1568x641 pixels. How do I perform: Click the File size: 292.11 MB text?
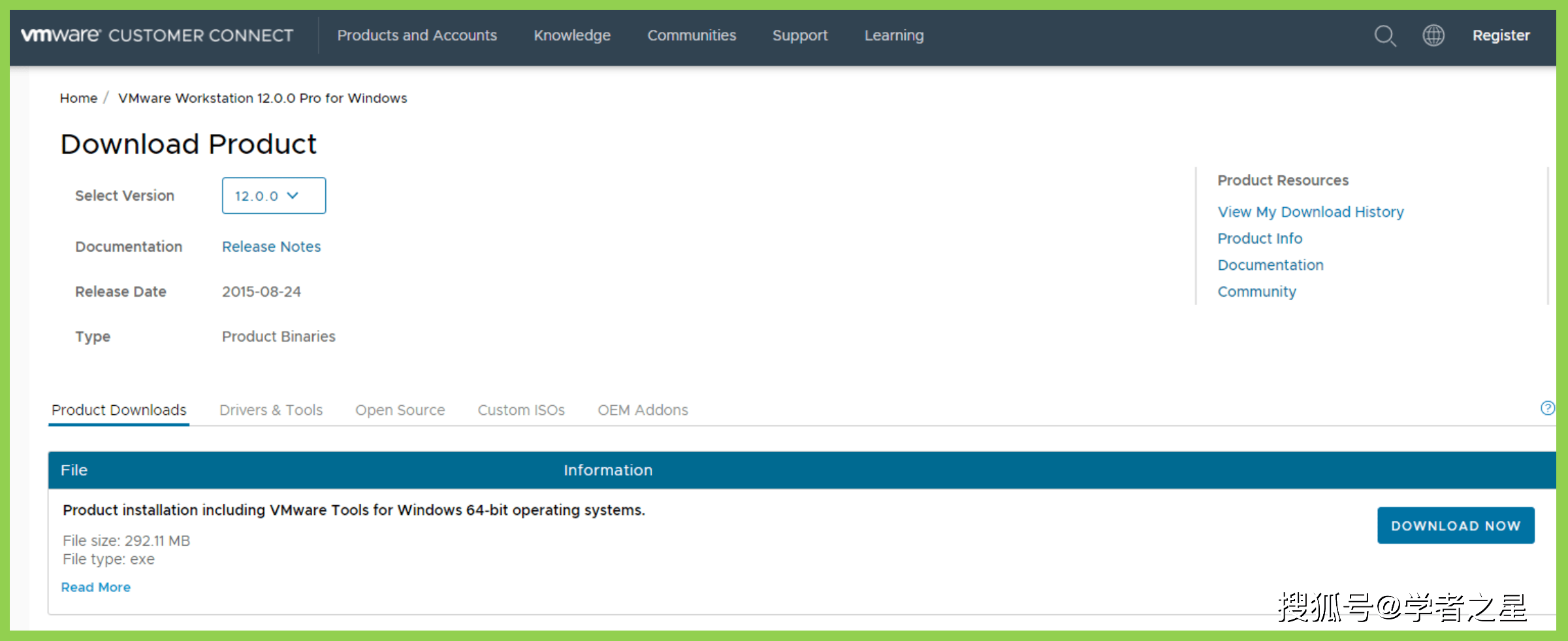tap(126, 540)
